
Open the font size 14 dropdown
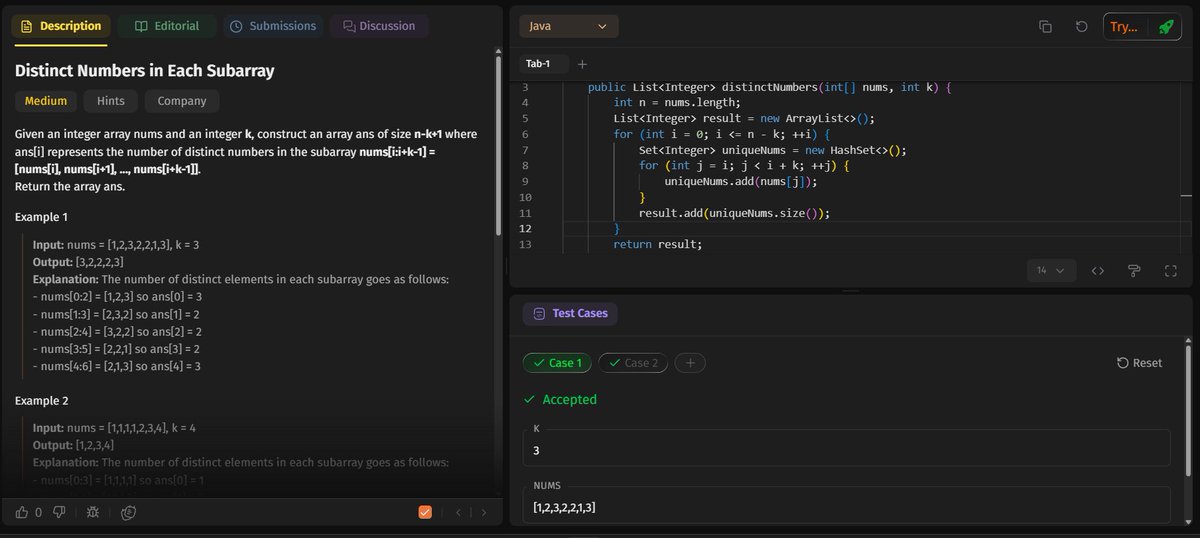(x=1051, y=270)
